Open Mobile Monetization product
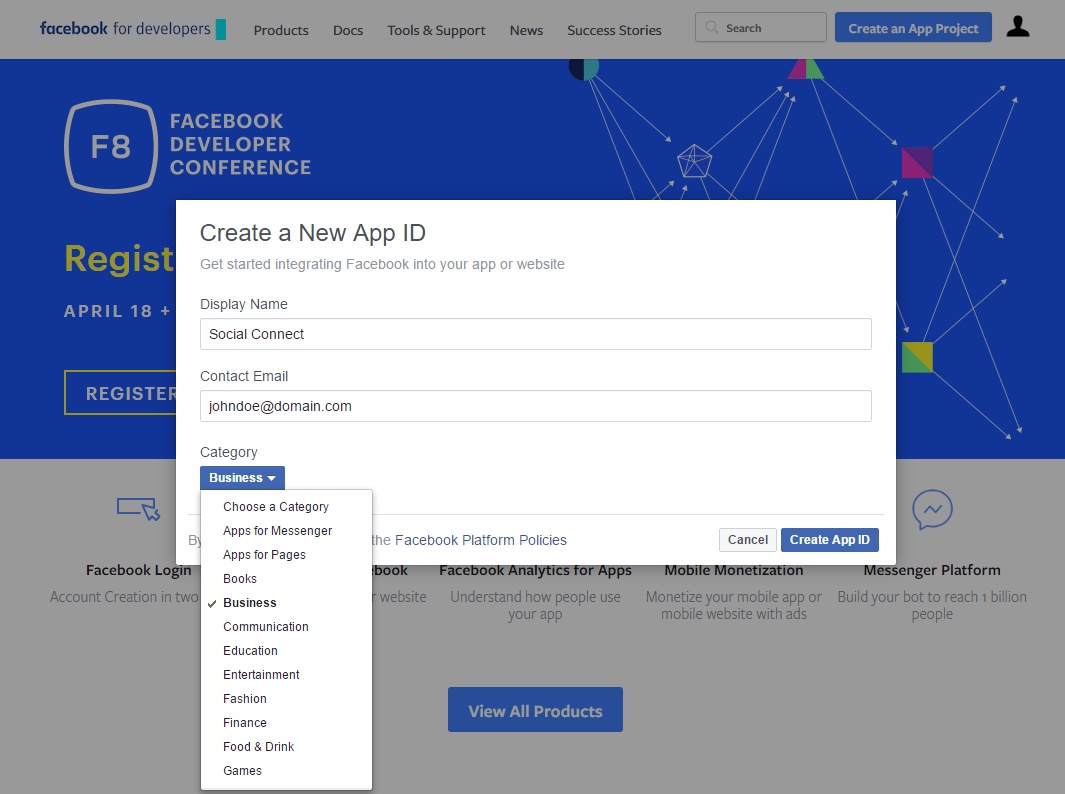 pos(734,571)
